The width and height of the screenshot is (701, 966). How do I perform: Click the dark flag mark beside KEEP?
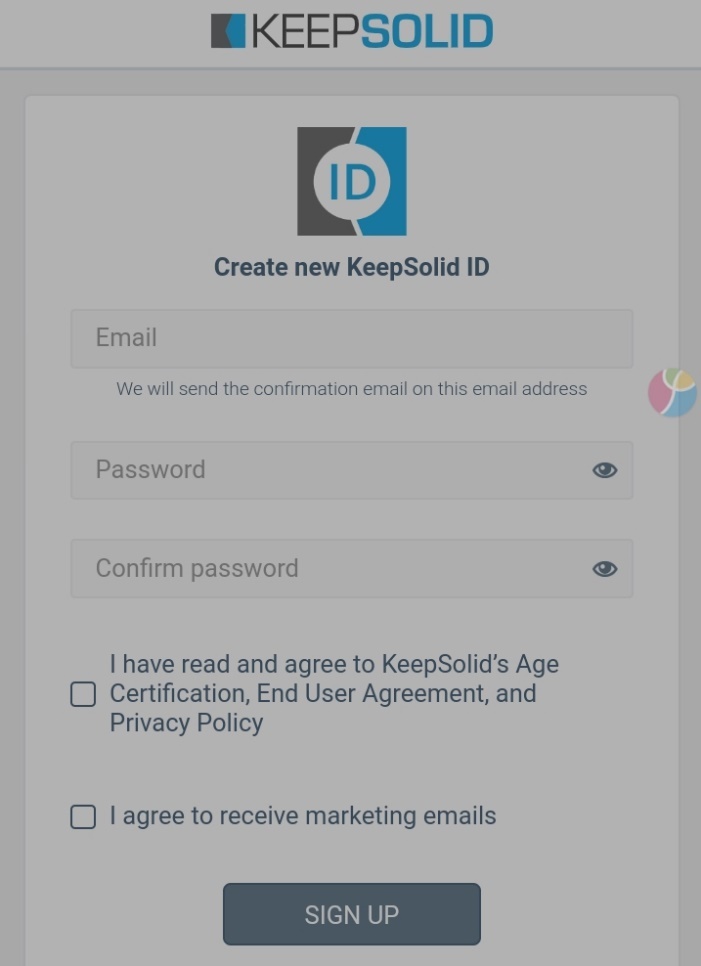tap(228, 31)
